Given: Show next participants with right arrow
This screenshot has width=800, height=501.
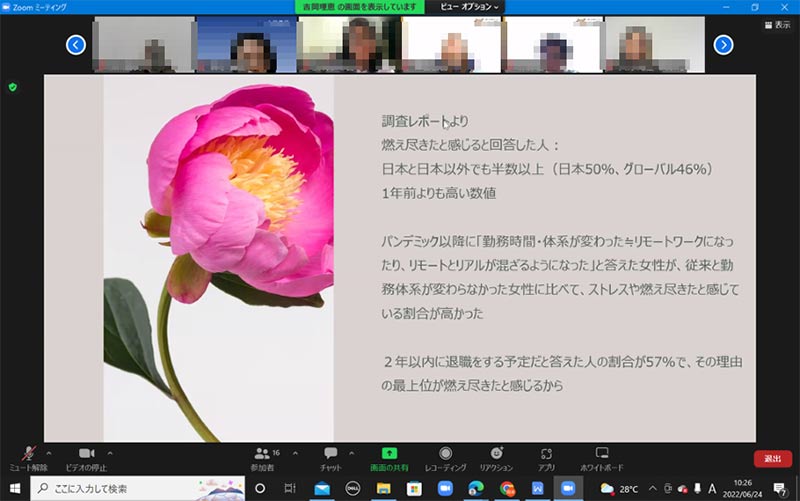Looking at the screenshot, I should [723, 45].
